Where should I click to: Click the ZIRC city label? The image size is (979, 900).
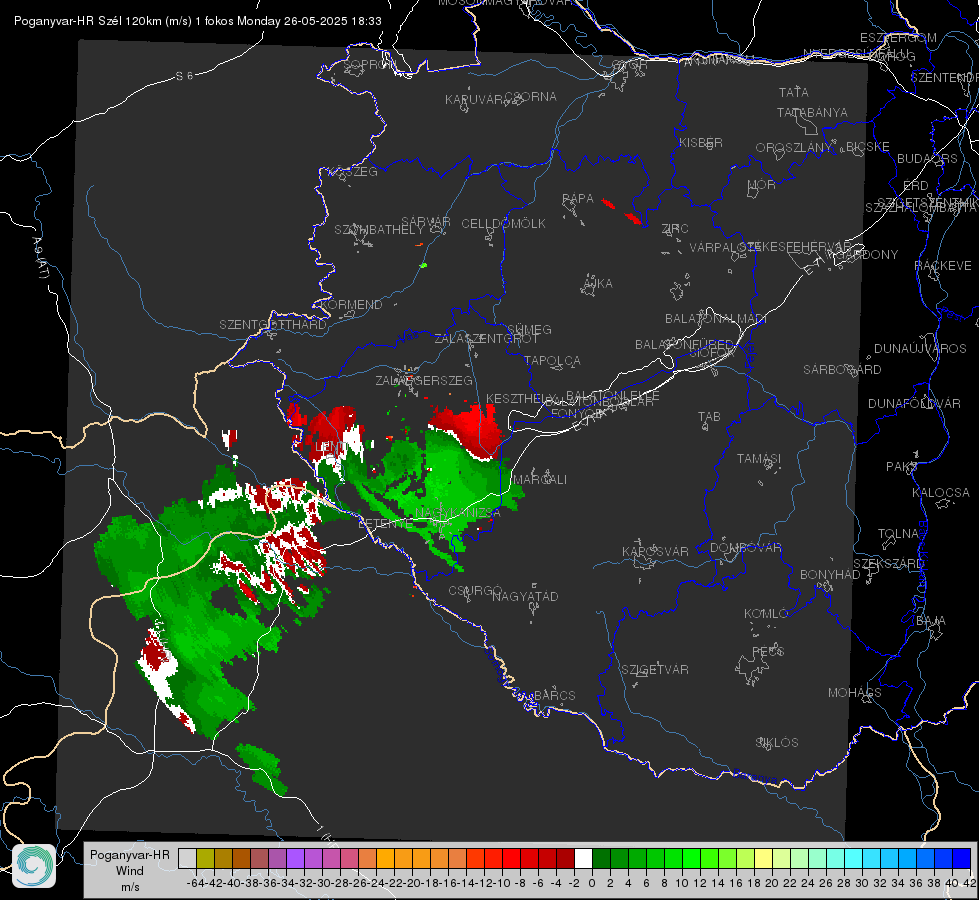click(x=675, y=229)
